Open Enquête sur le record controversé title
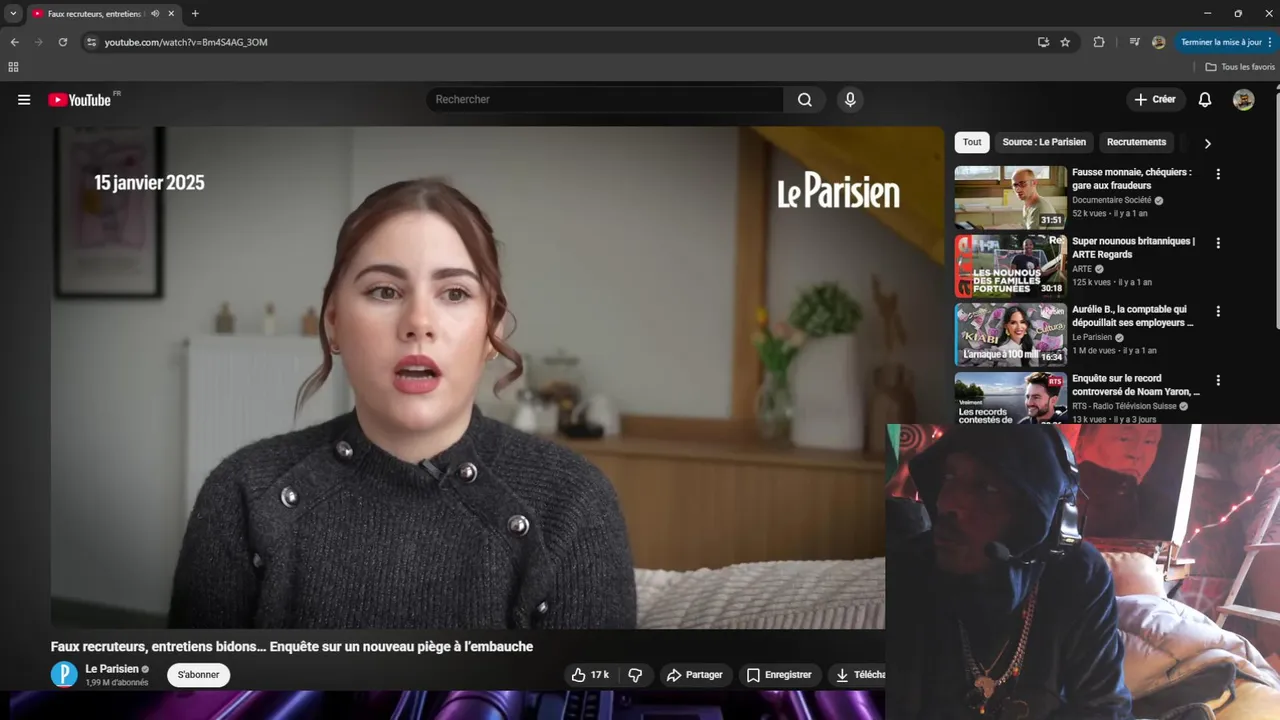1280x720 pixels. click(1136, 385)
